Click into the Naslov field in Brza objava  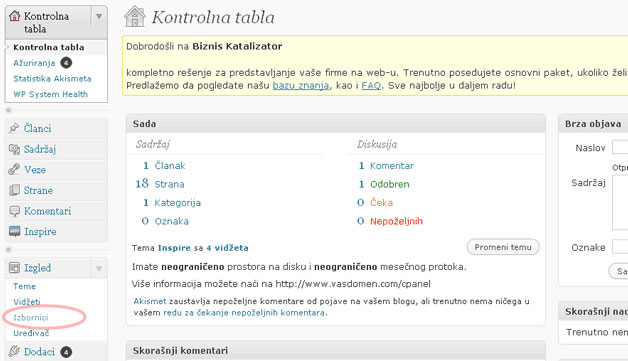coord(620,147)
